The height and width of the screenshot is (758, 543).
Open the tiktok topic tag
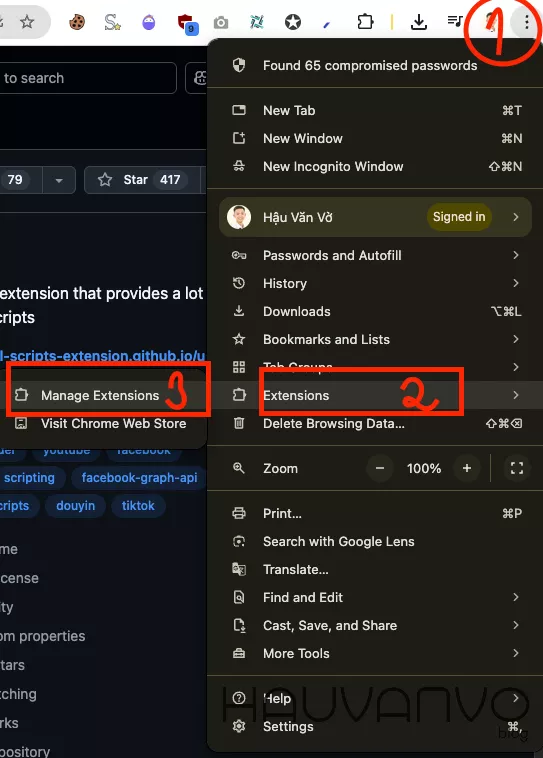coord(138,506)
